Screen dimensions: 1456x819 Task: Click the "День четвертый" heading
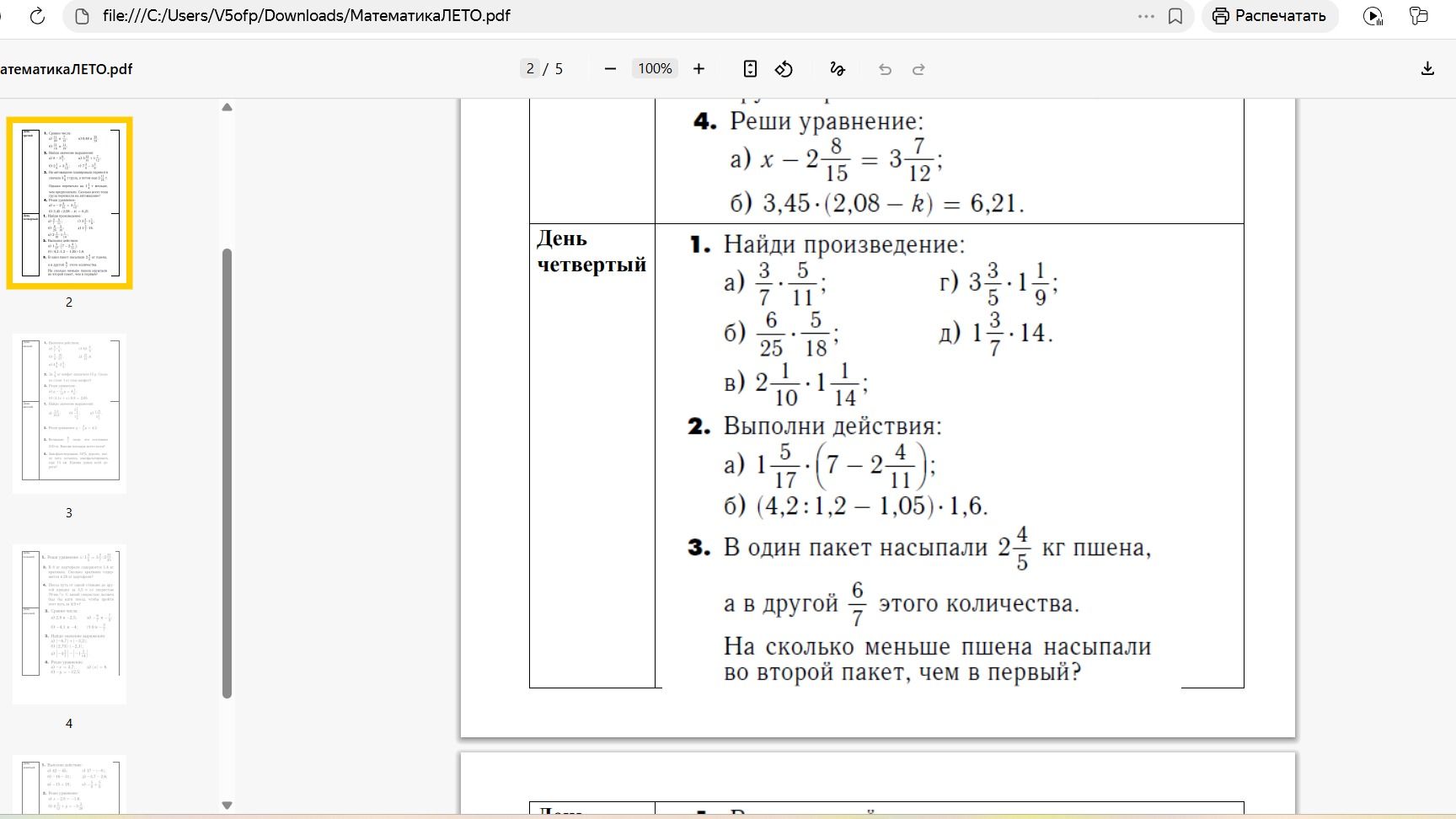click(x=591, y=251)
